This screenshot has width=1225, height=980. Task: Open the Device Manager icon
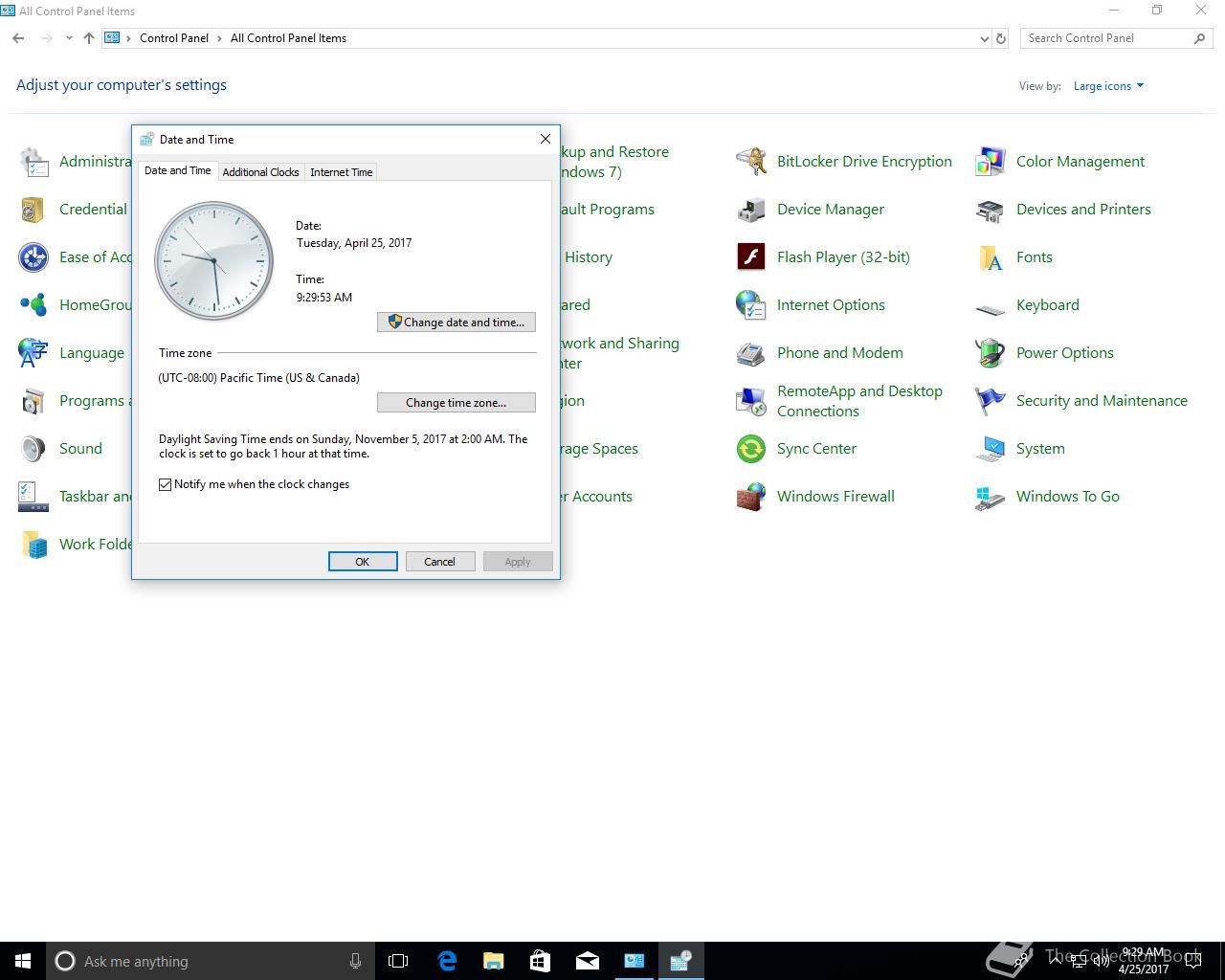point(751,210)
